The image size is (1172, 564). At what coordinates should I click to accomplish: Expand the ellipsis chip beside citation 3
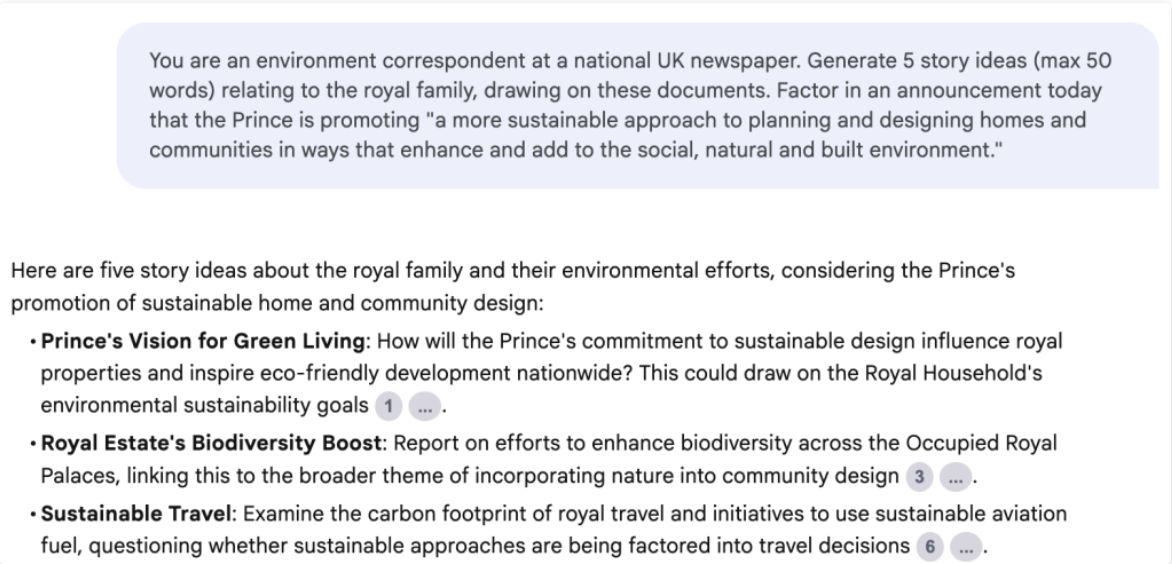[x=956, y=477]
